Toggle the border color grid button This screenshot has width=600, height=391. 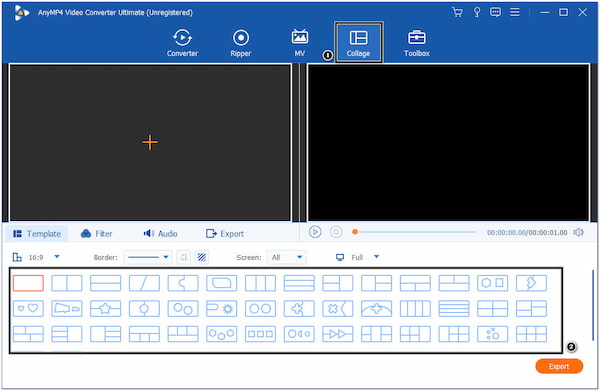click(x=184, y=257)
